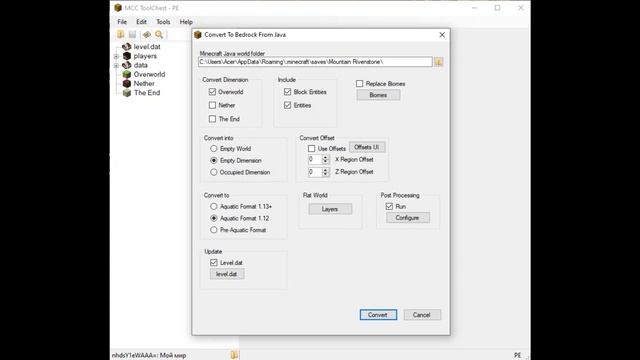This screenshot has width=640, height=360.
Task: Click the players chest icon in tree
Action: tap(127, 56)
